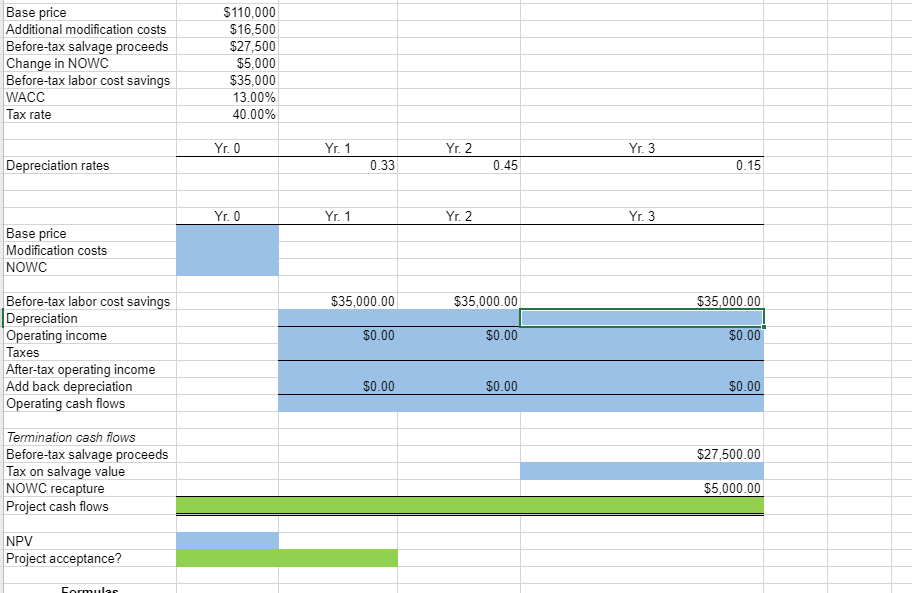Click the blue Yr. 0 Modification costs cell
Viewport: 912px width, 593px height.
click(227, 250)
